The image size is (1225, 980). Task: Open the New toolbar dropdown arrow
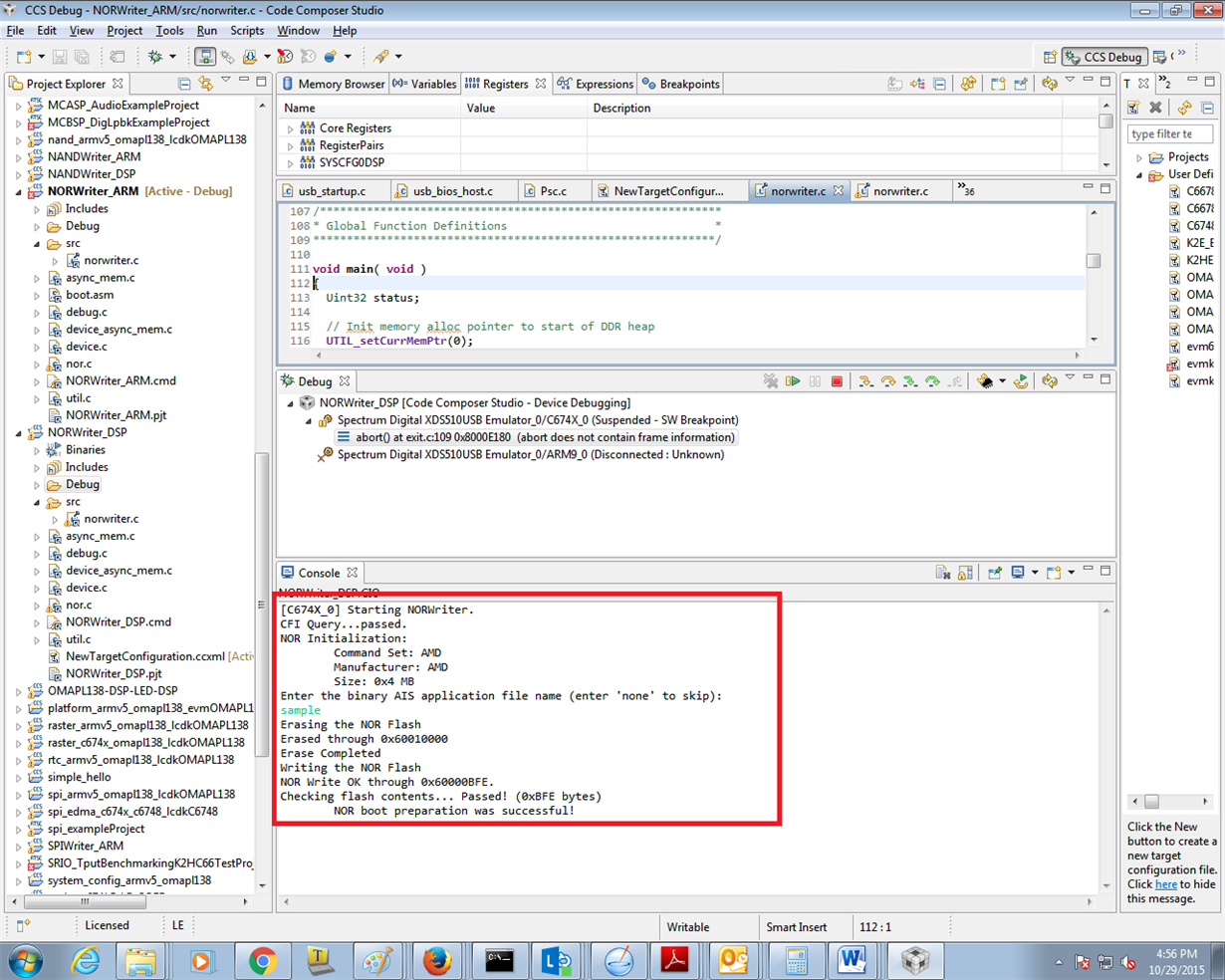point(41,57)
